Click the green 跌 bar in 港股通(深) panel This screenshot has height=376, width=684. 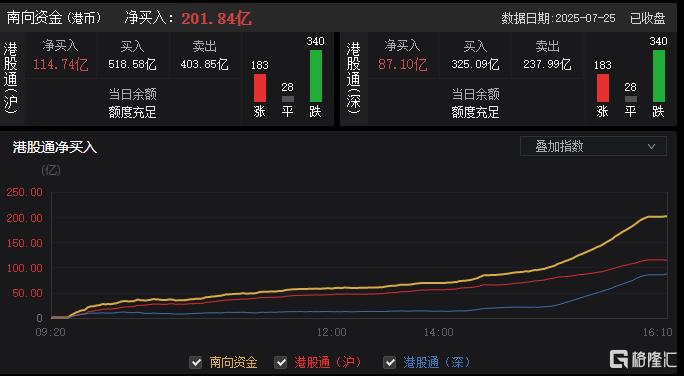[x=659, y=76]
